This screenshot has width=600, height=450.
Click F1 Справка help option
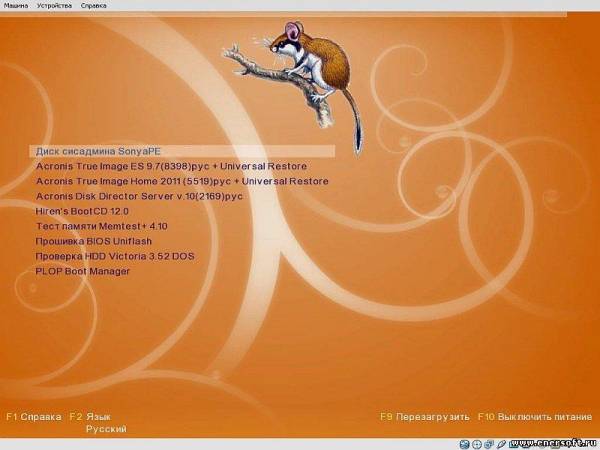[x=34, y=417]
